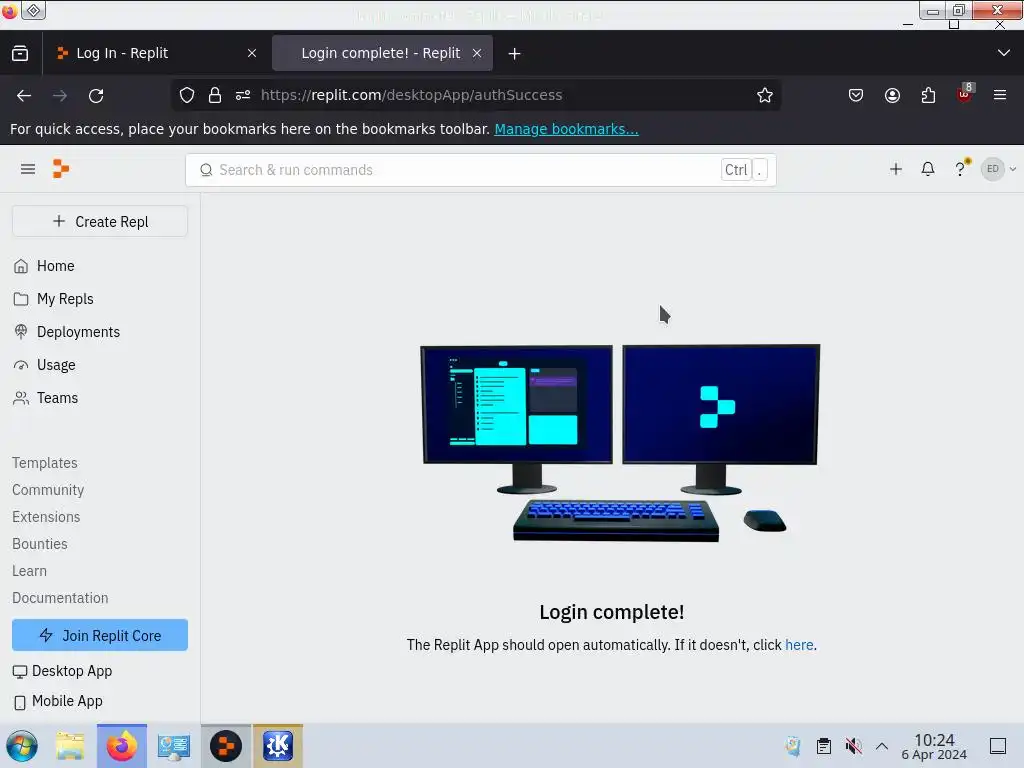This screenshot has width=1024, height=768.
Task: Open Mobile App link
Action: click(57, 701)
